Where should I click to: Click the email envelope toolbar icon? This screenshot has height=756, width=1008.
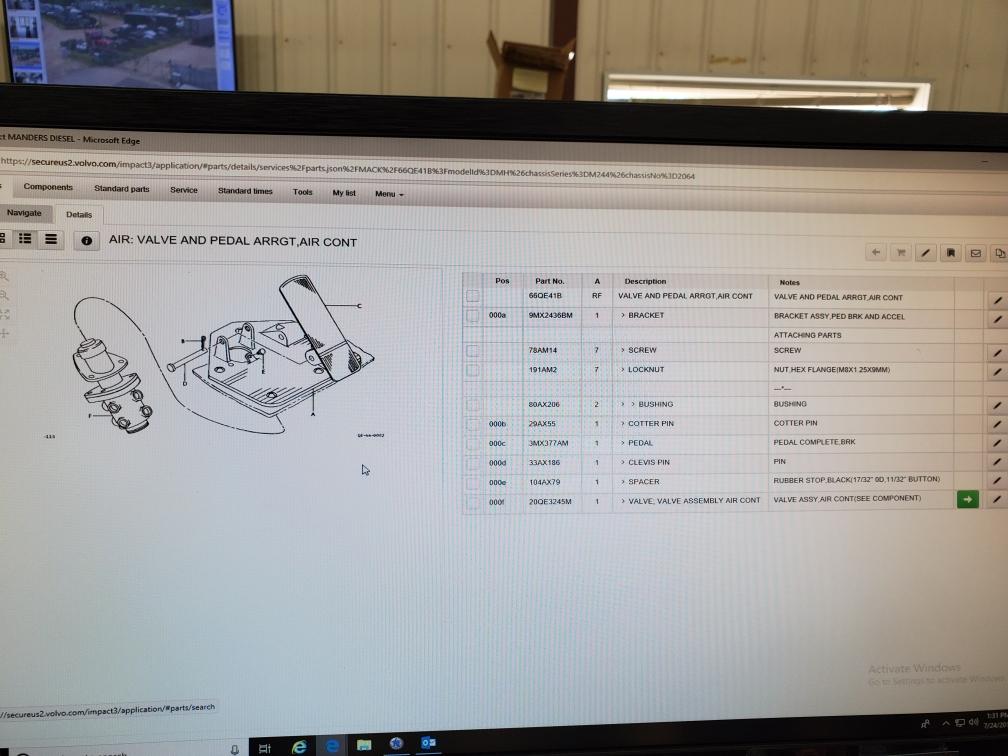click(975, 253)
